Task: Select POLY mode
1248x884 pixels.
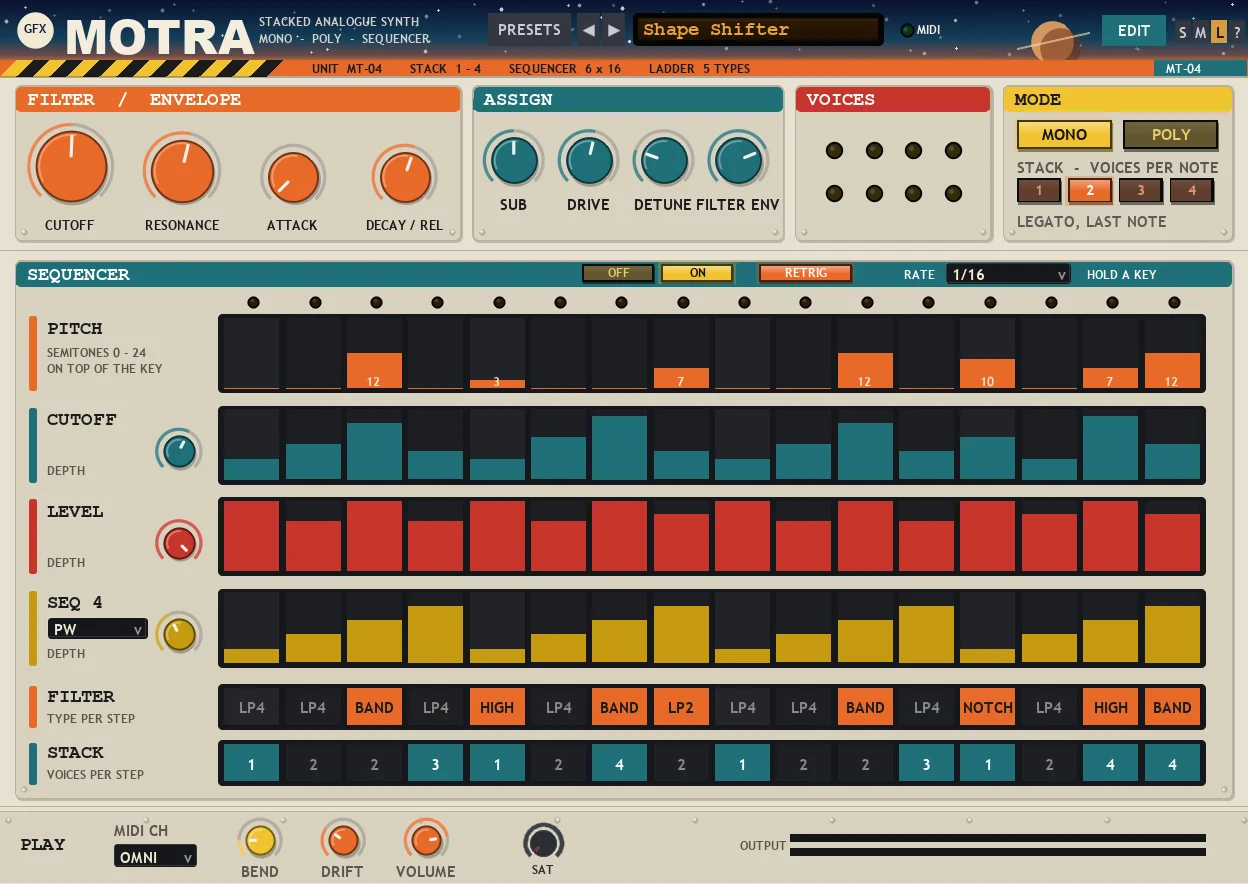Action: [1170, 135]
